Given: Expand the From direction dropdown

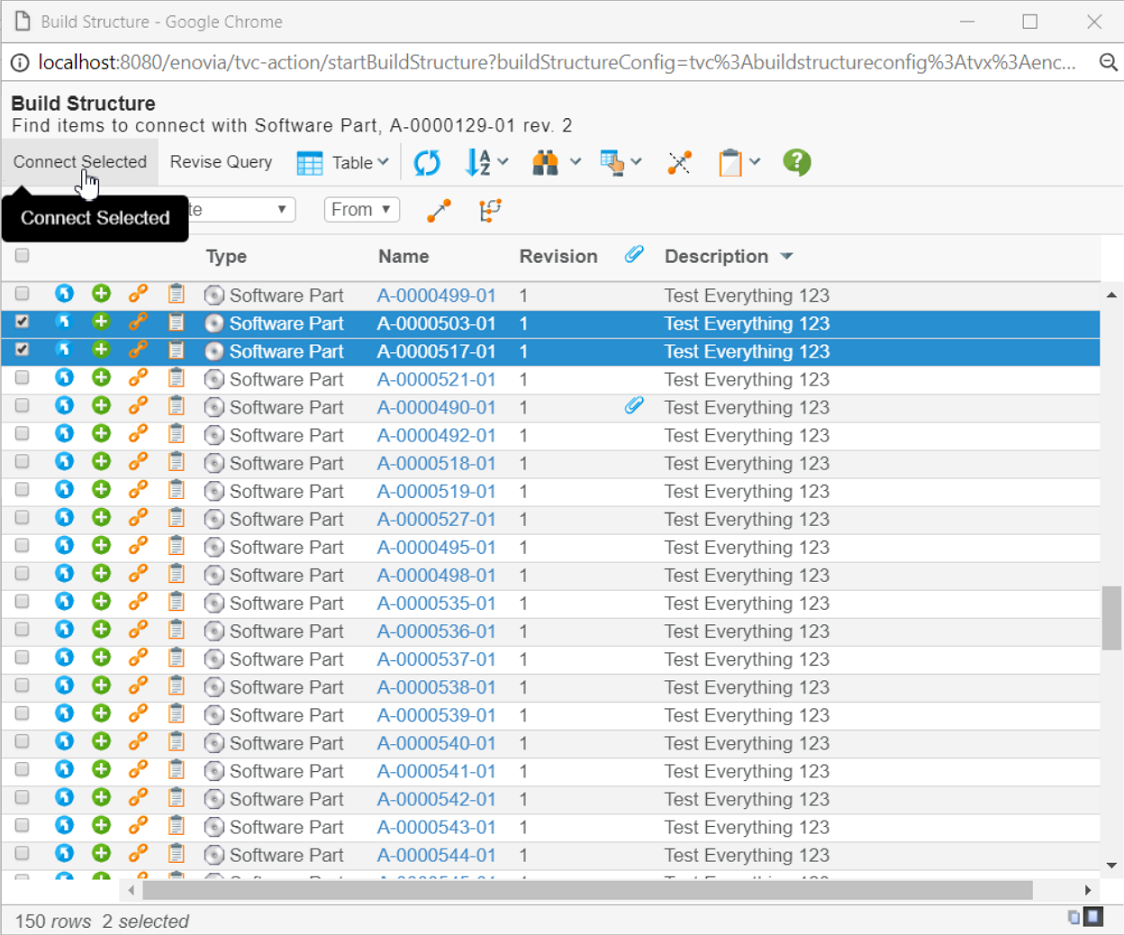Looking at the screenshot, I should 361,210.
